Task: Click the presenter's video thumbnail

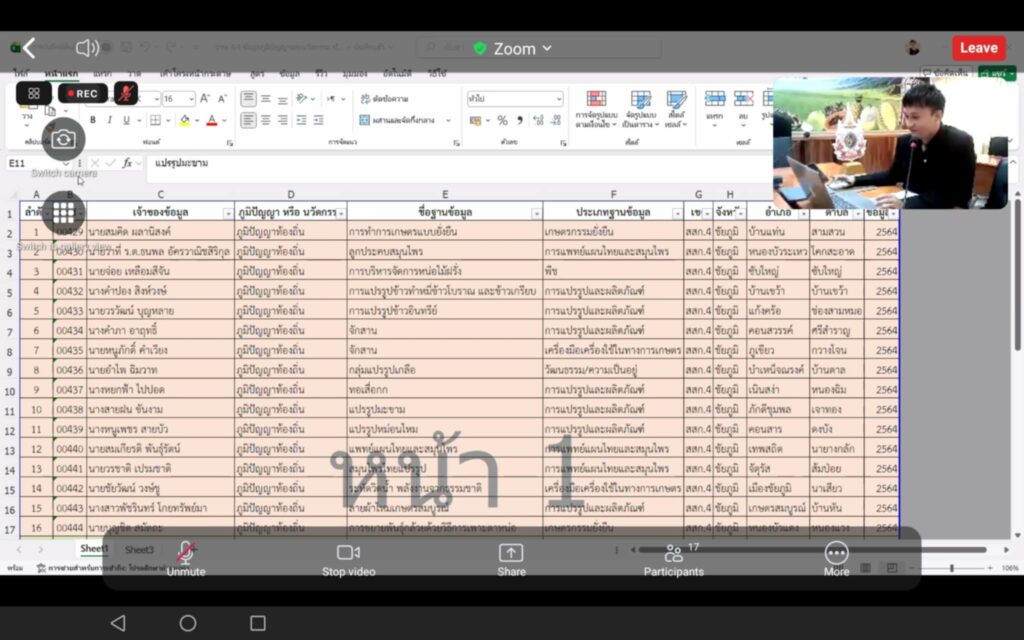Action: (889, 143)
